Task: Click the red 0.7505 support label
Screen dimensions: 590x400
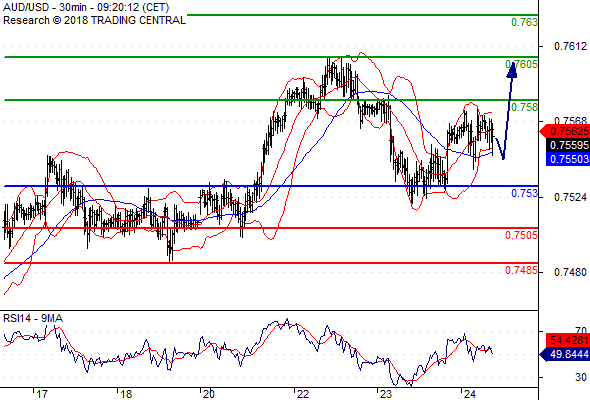Action: [522, 236]
